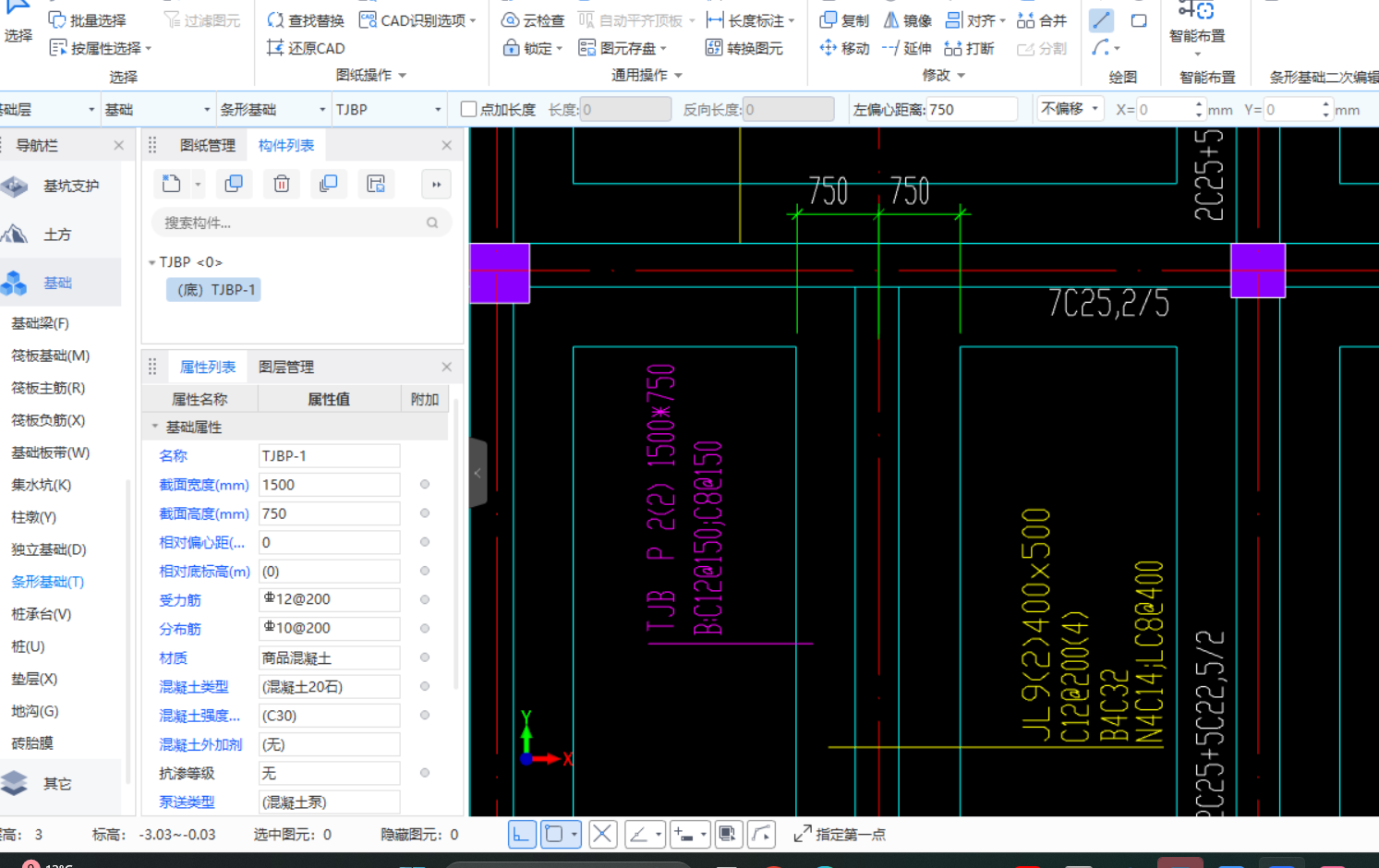This screenshot has height=868, width=1379.
Task: Open the 不偏移 offset dropdown
Action: click(x=1070, y=109)
